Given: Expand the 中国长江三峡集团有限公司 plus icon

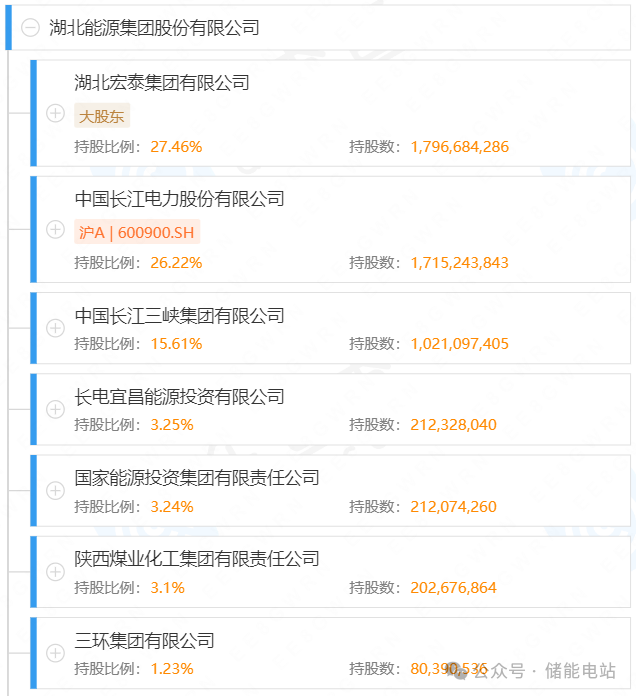Looking at the screenshot, I should pyautogui.click(x=56, y=328).
